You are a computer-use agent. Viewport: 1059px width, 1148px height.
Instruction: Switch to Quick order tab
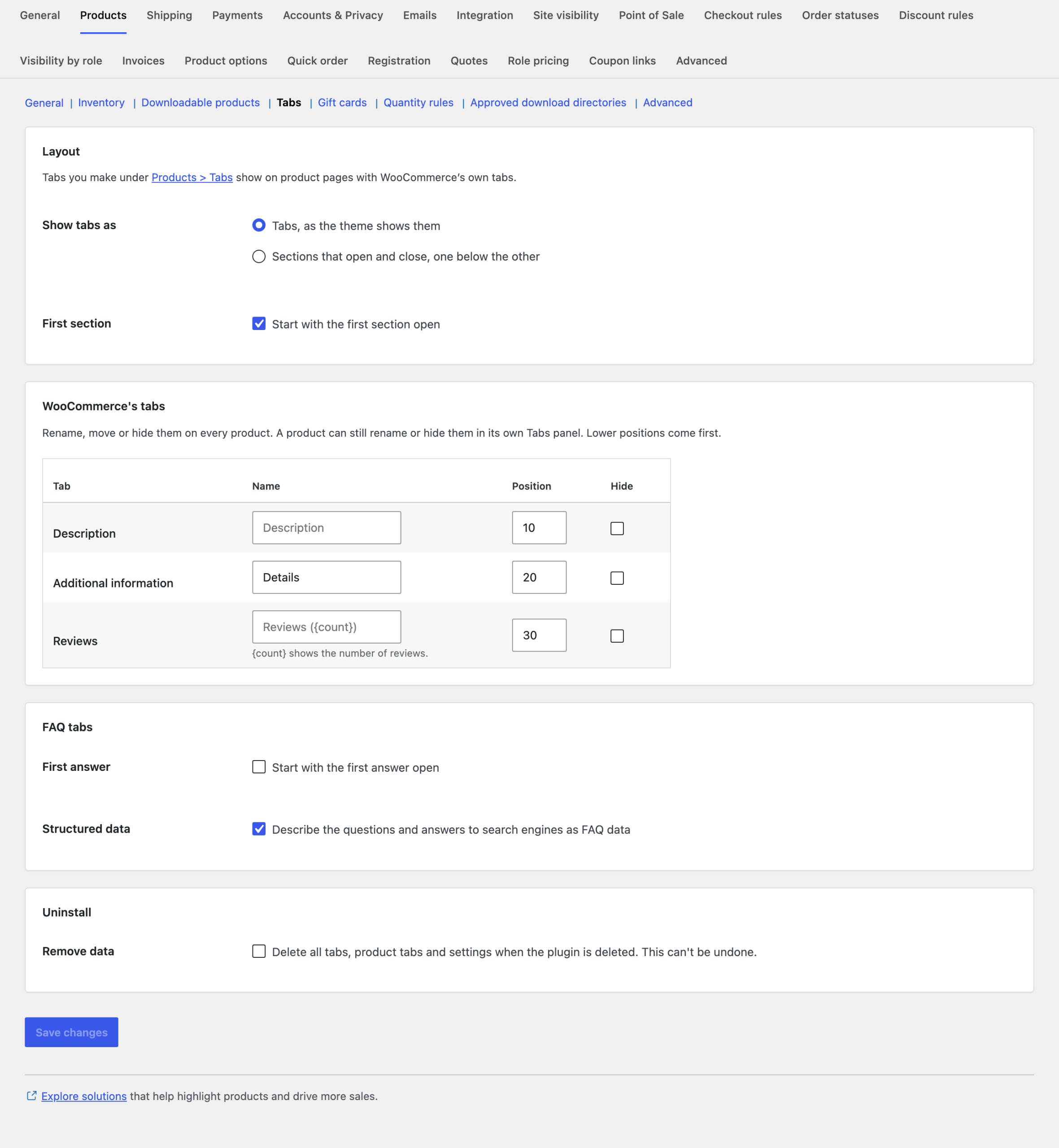318,61
